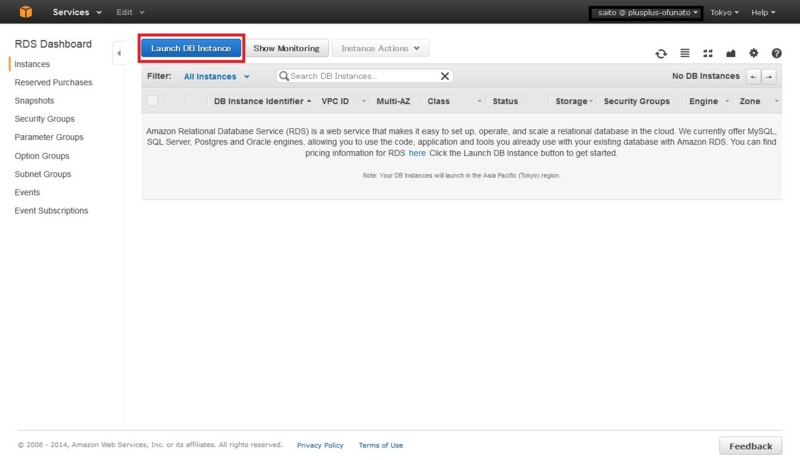Open Events in the sidebar
This screenshot has height=460, width=800.
[x=27, y=192]
